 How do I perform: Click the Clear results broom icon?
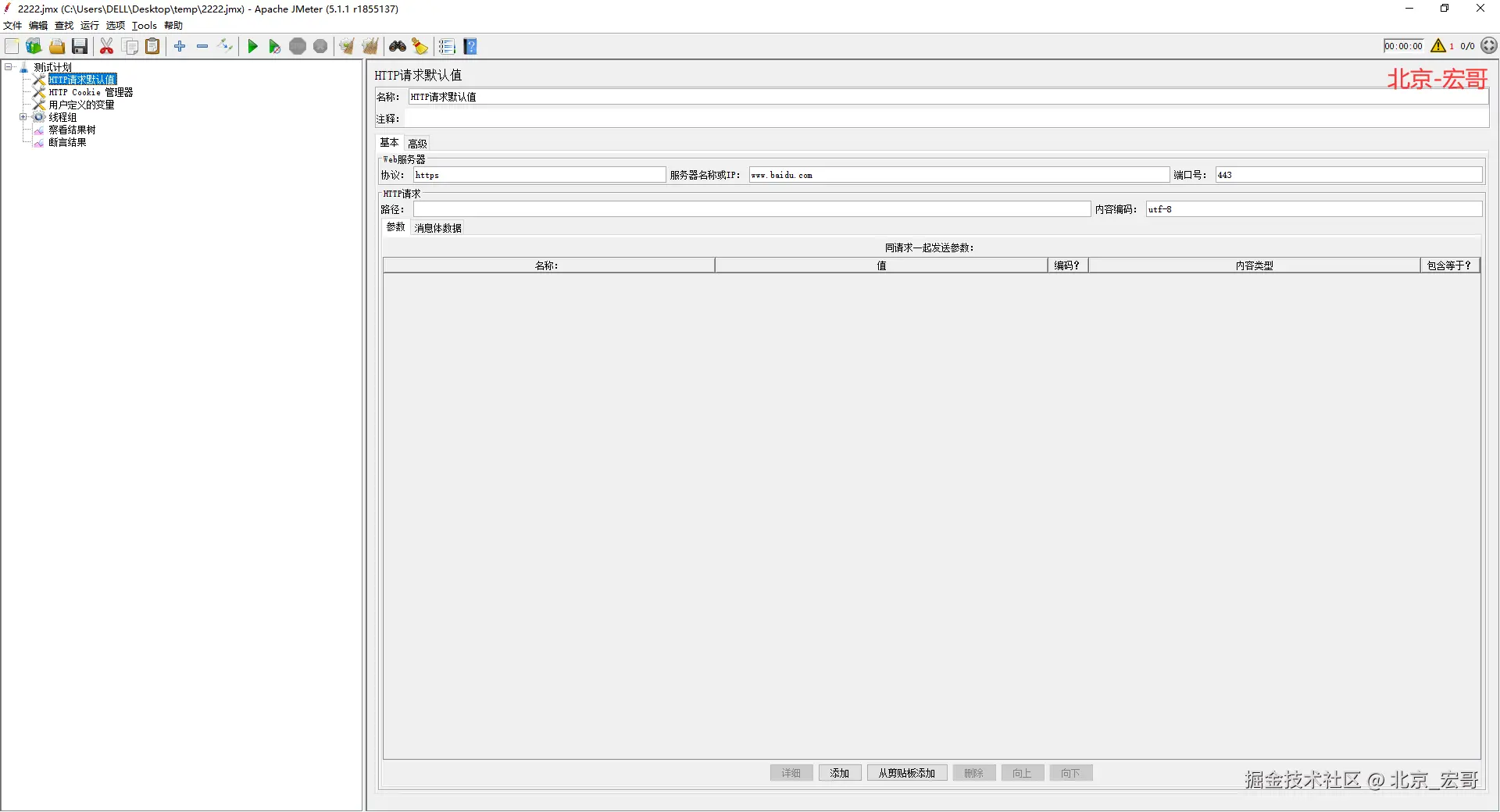(347, 47)
